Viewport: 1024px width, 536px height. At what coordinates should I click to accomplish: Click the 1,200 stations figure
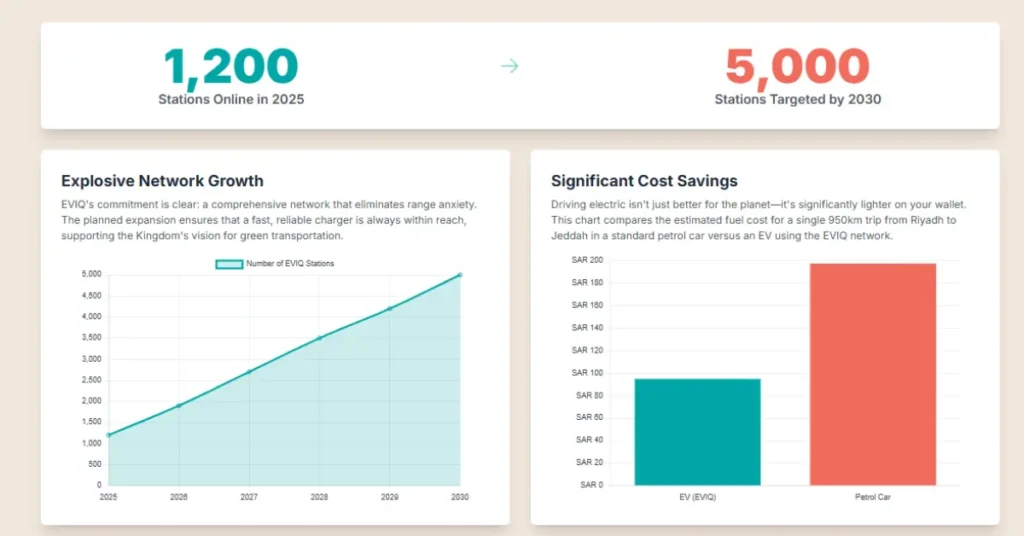(231, 67)
